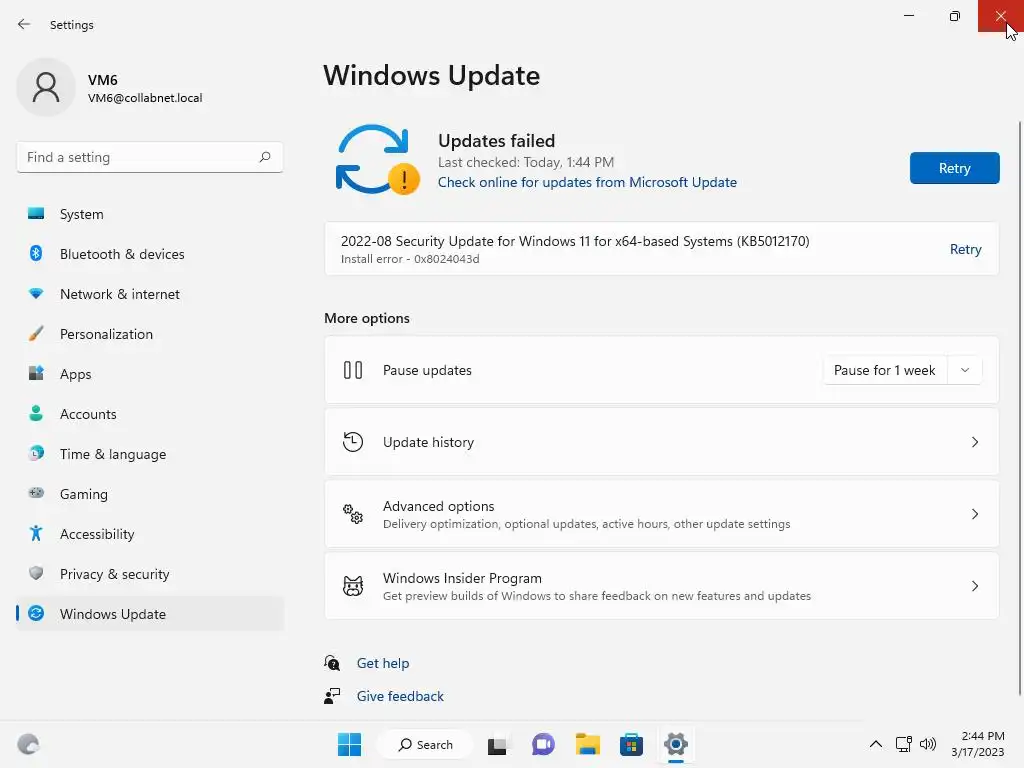Image resolution: width=1024 pixels, height=768 pixels.
Task: Go to Time & language settings
Action: (113, 454)
